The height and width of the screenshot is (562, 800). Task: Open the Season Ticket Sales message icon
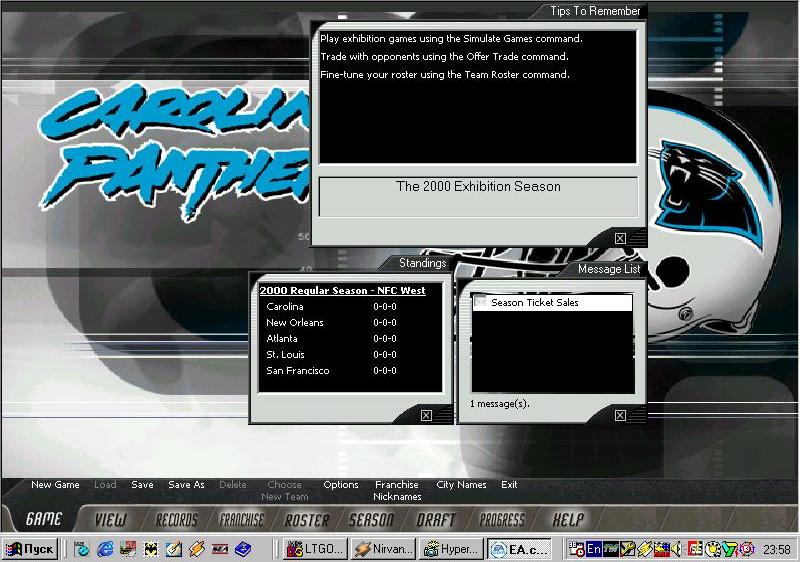click(x=480, y=302)
